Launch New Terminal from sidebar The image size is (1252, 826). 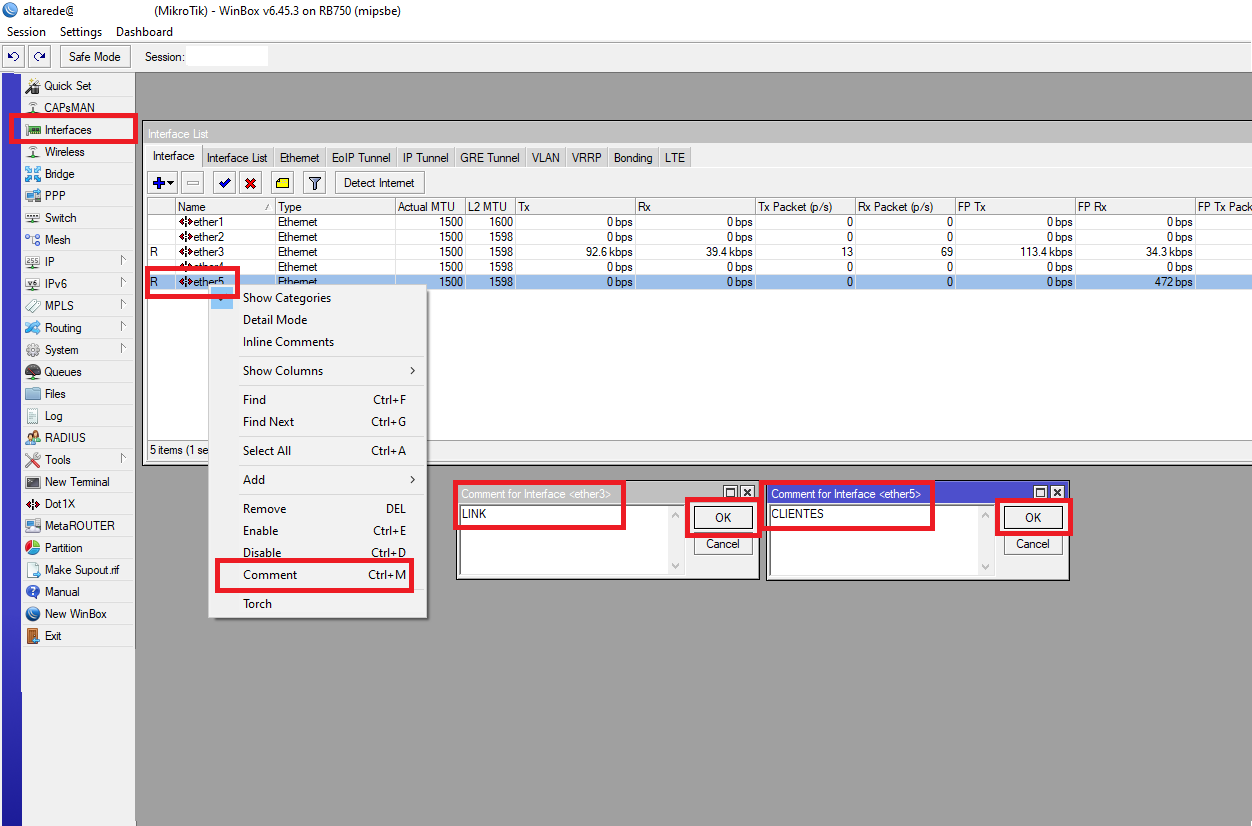[x=78, y=482]
